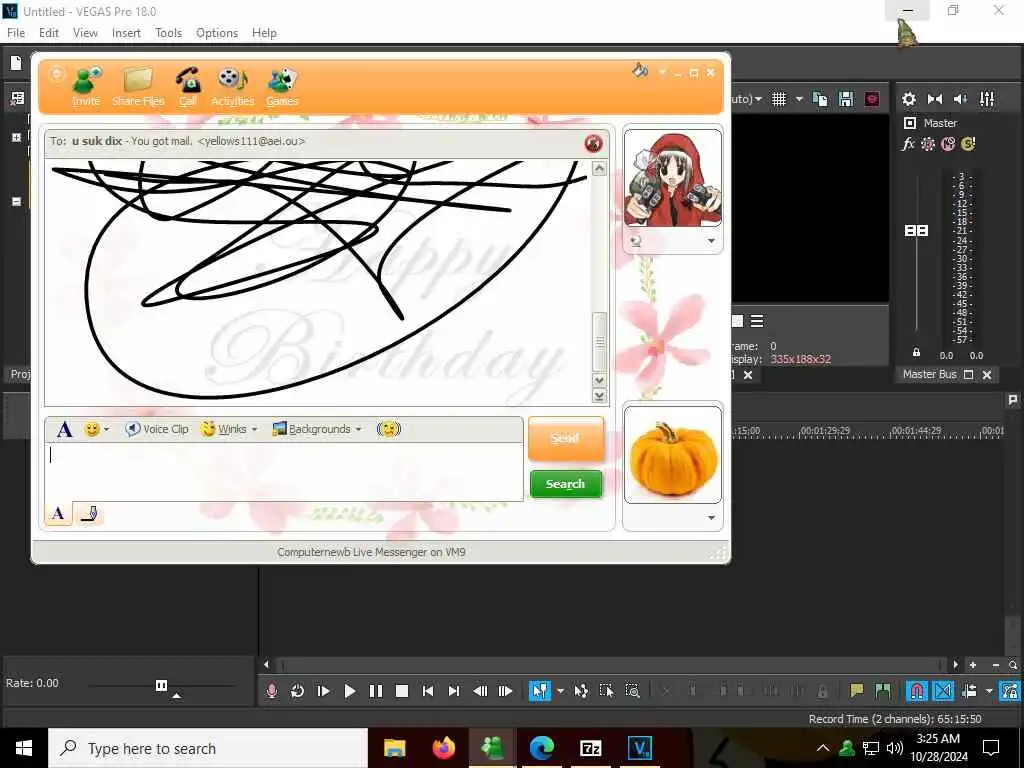Open the Edit menu in VEGAS Pro
Viewport: 1024px width, 768px height.
48,33
